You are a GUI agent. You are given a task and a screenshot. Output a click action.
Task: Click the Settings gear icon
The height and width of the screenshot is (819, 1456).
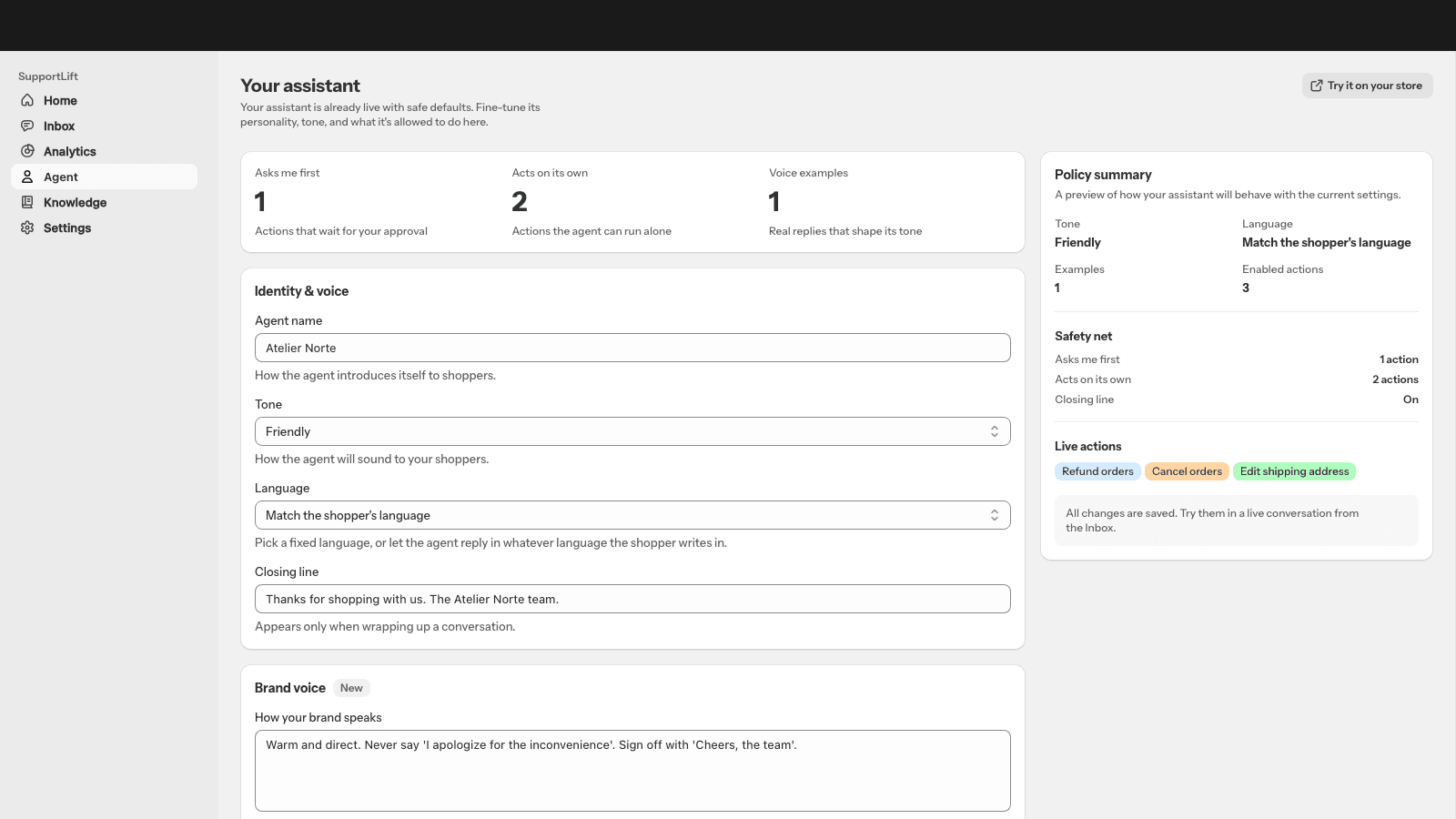pyautogui.click(x=27, y=227)
